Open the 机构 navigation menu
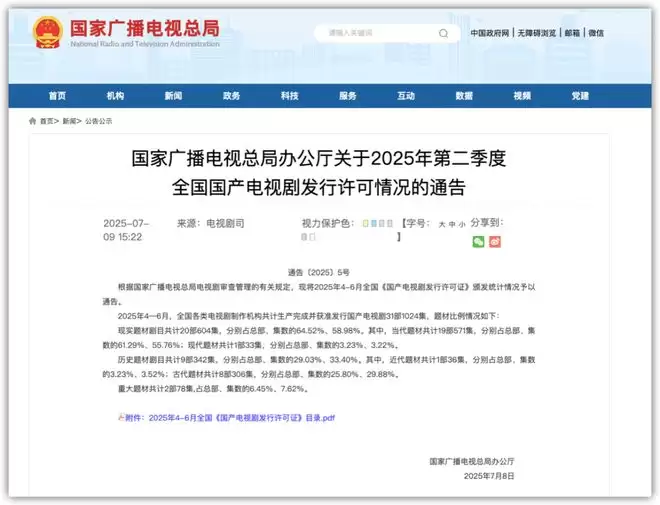 click(115, 96)
